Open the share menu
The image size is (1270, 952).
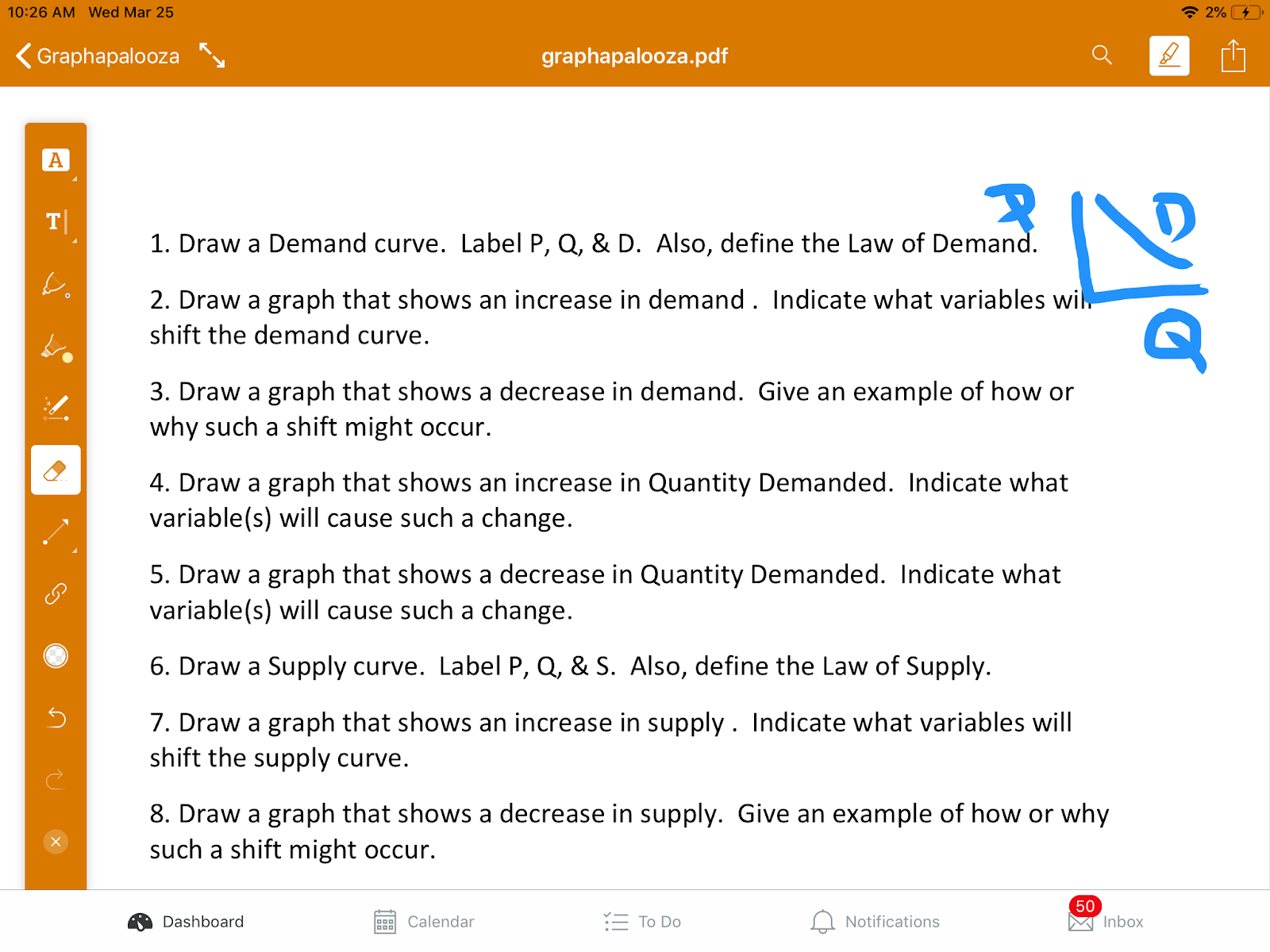coord(1233,56)
